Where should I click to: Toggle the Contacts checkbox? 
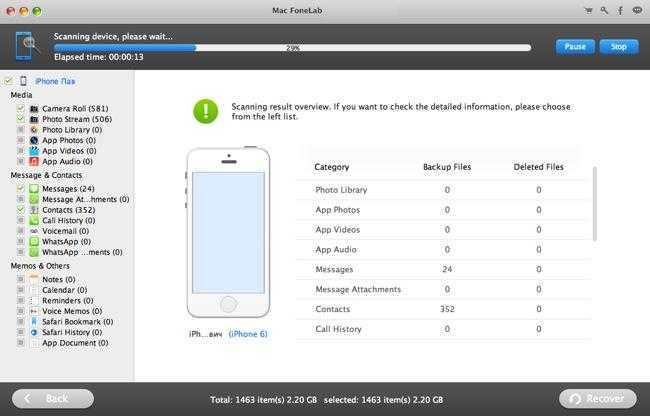[x=20, y=210]
